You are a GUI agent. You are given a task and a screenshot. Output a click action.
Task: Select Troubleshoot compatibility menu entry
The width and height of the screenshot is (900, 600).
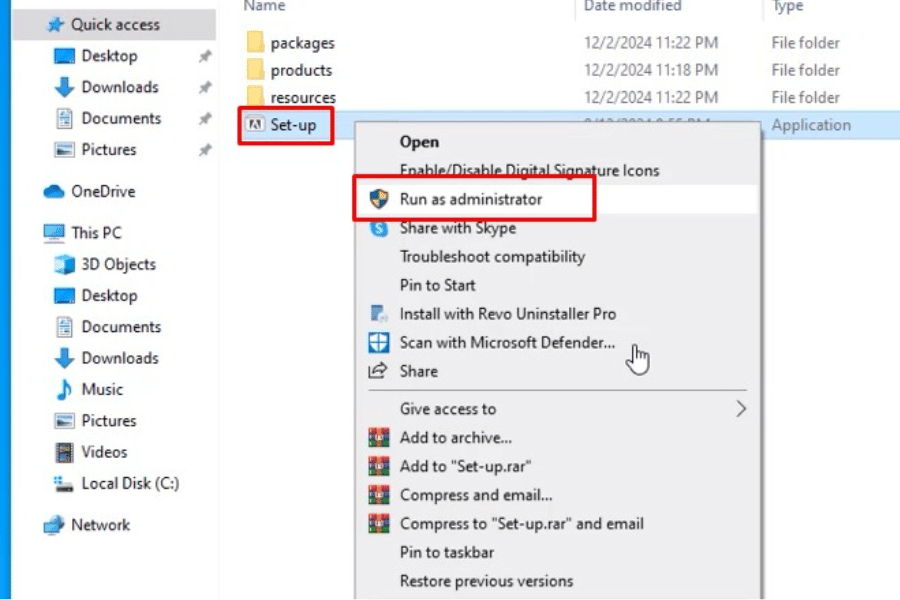[492, 257]
